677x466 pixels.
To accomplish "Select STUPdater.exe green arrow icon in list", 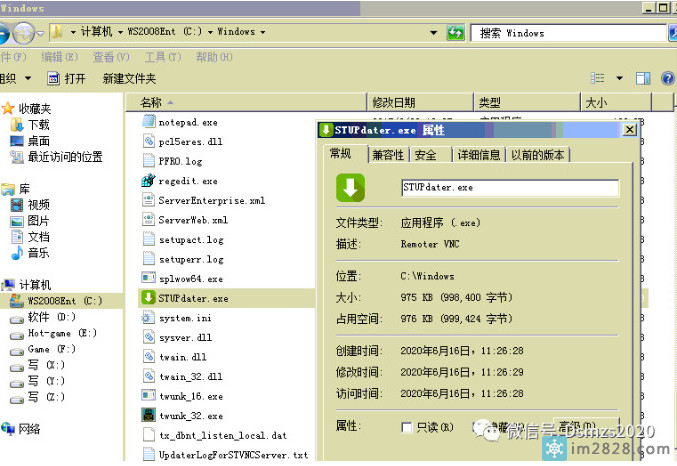I will click(x=147, y=298).
